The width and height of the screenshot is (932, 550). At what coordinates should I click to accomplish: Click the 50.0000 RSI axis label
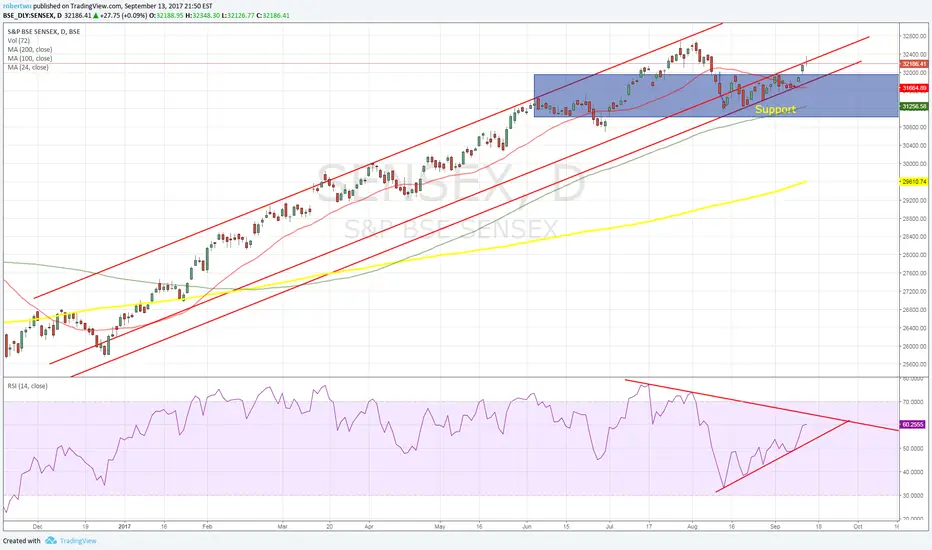pyautogui.click(x=913, y=448)
